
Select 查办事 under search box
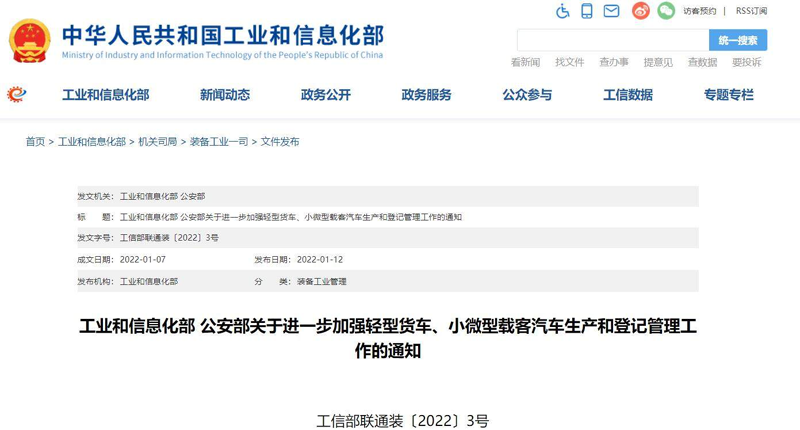614,62
